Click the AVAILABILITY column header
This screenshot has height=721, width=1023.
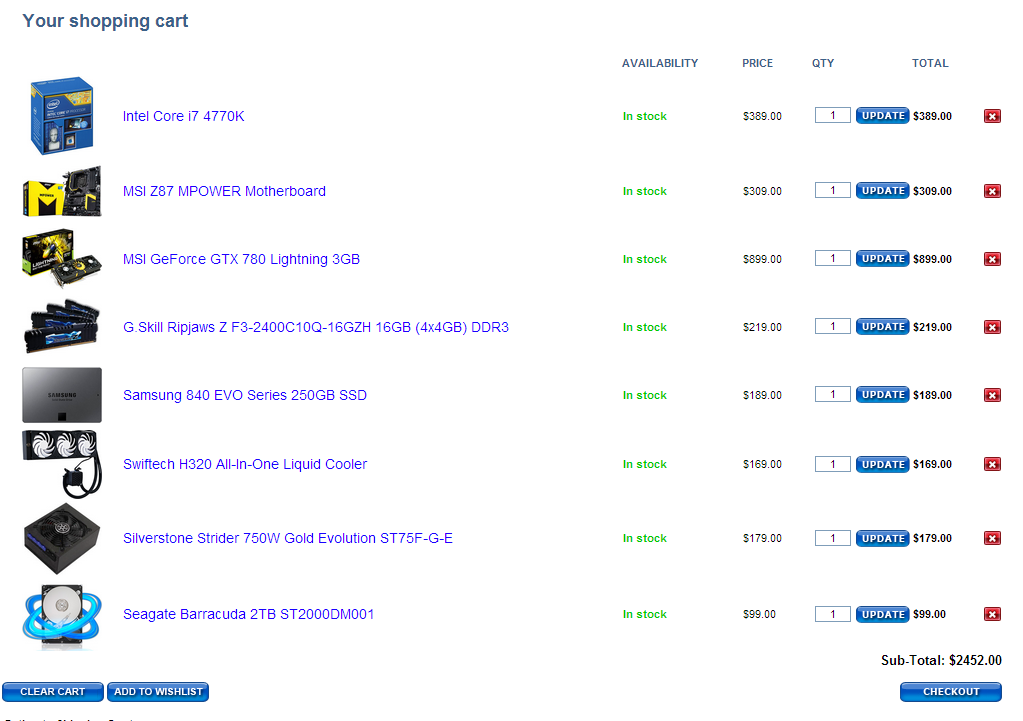click(660, 63)
